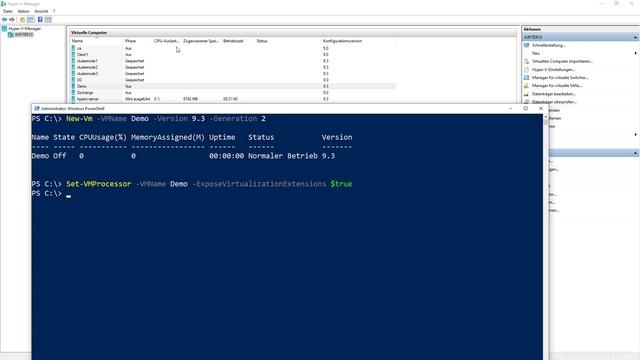Click the 00:37:40 uptime cell
The width and height of the screenshot is (640, 360).
coord(230,99)
